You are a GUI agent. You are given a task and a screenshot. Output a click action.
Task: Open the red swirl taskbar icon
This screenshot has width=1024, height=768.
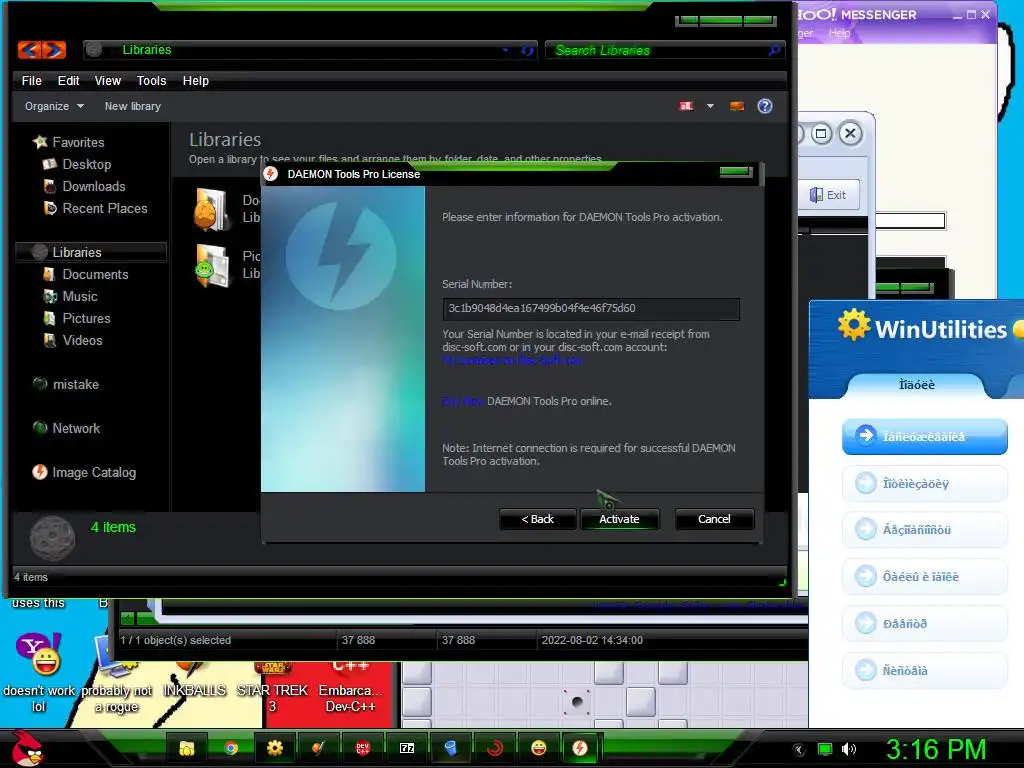pyautogui.click(x=494, y=748)
